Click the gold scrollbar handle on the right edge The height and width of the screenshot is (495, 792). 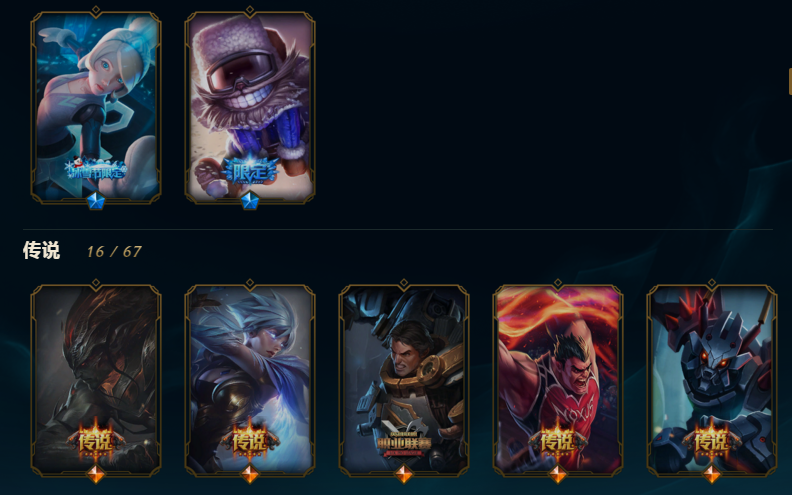789,82
